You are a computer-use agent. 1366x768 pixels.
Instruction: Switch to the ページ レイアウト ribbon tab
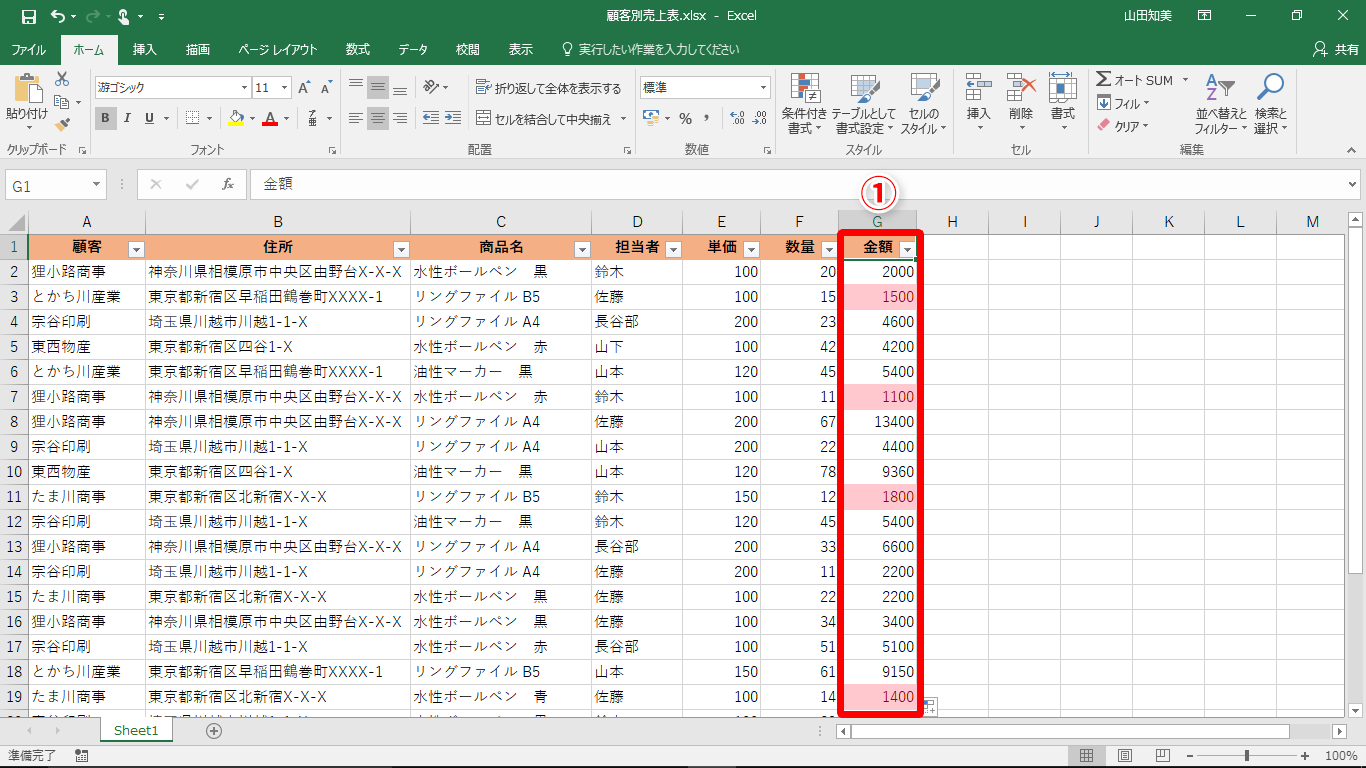click(x=277, y=49)
